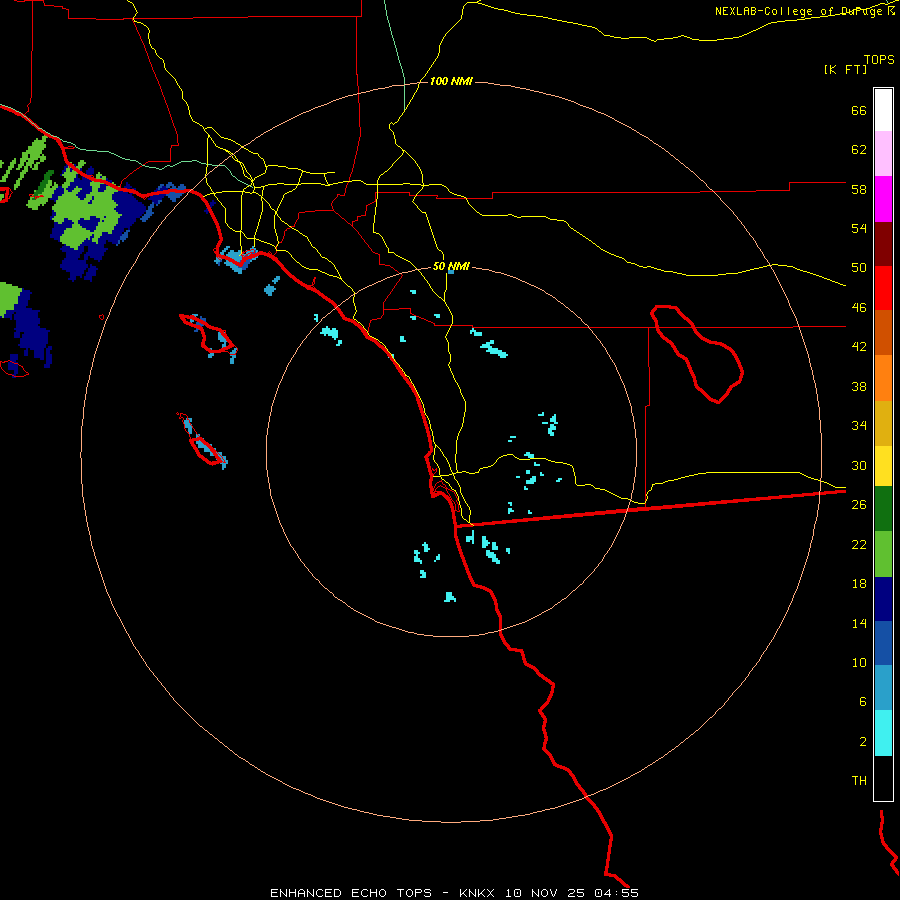Viewport: 900px width, 900px height.
Task: Click the navy 22 K FT legend swatch
Action: coord(883,599)
